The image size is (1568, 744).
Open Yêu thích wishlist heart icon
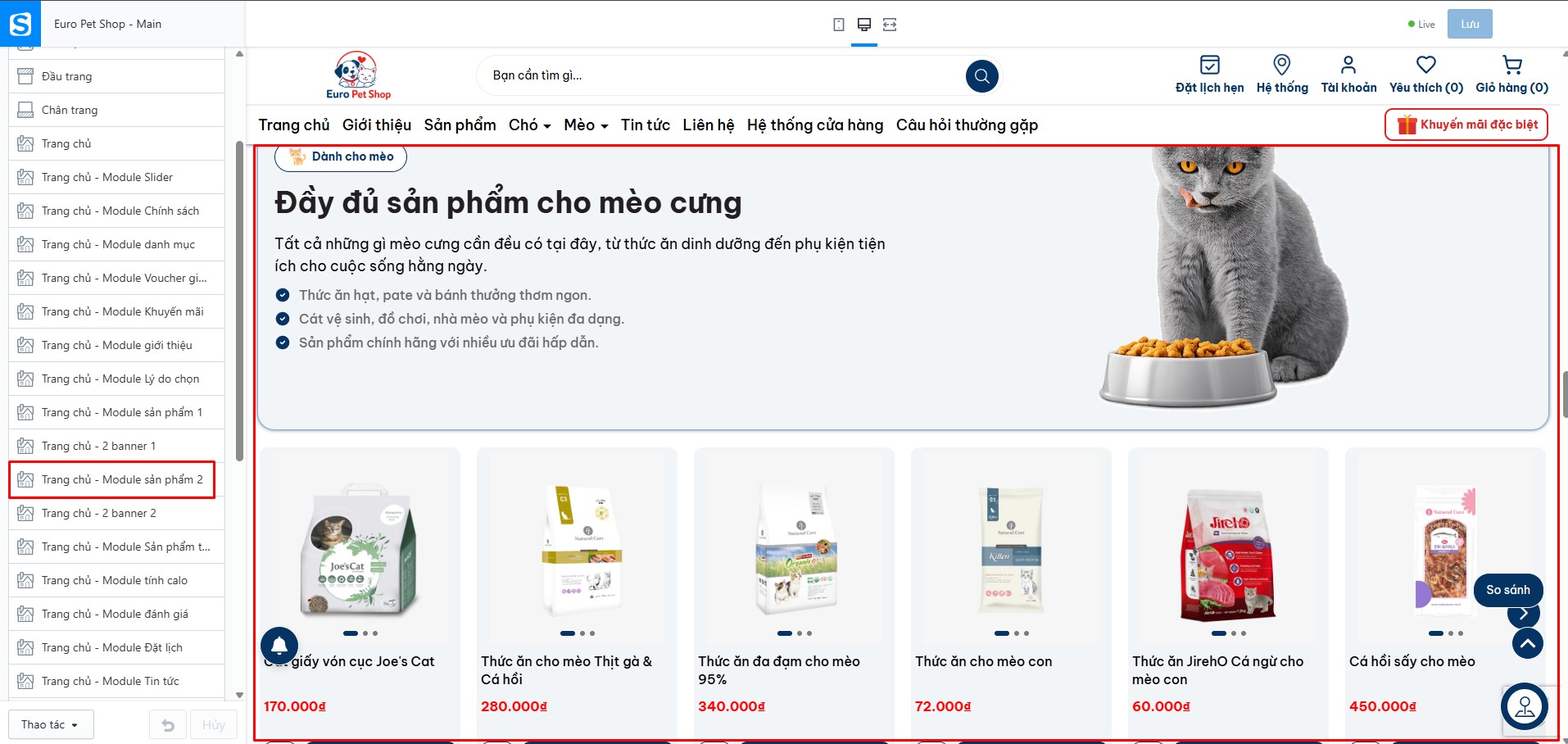(x=1426, y=65)
